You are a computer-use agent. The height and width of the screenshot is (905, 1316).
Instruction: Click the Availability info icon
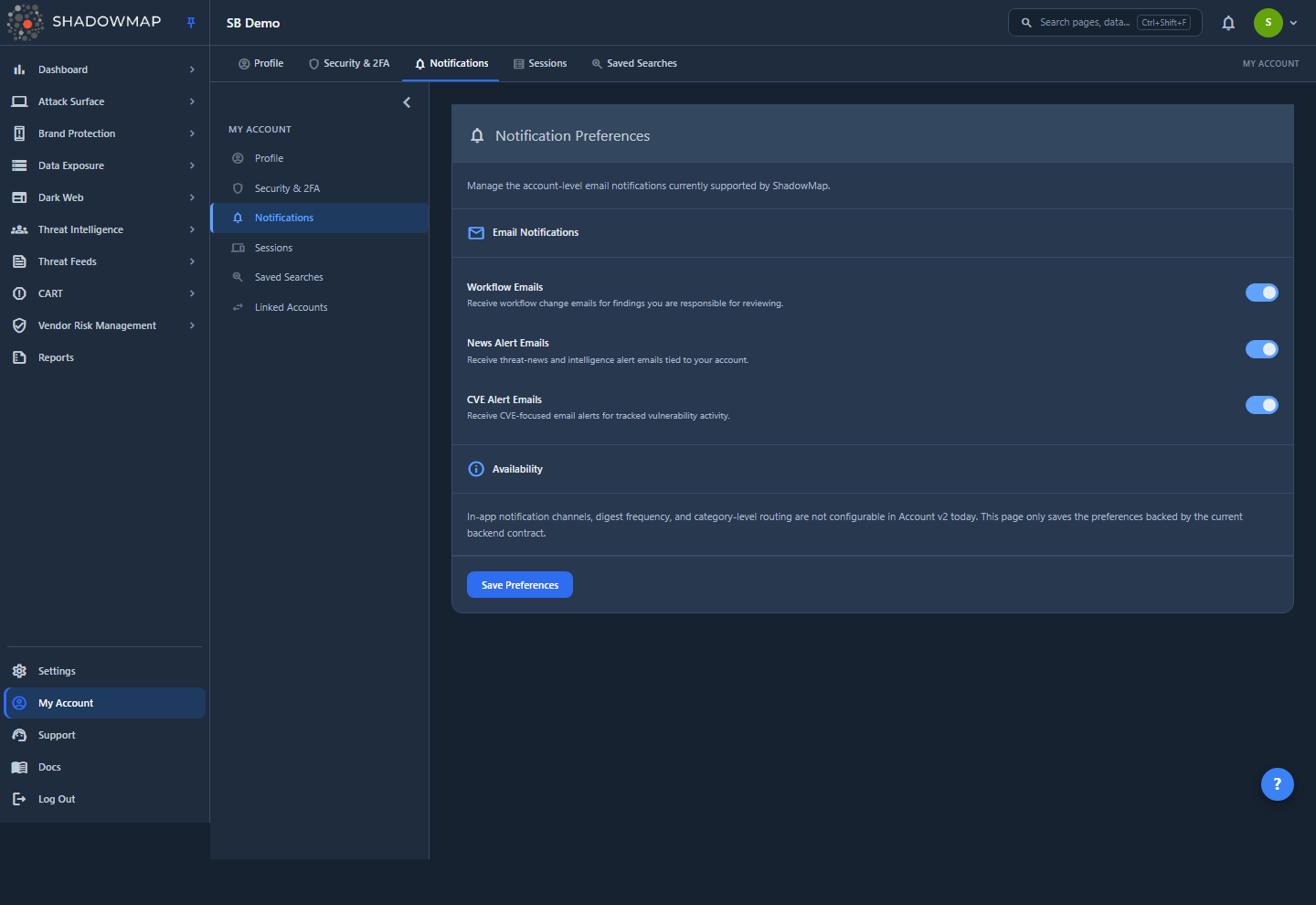click(x=476, y=469)
